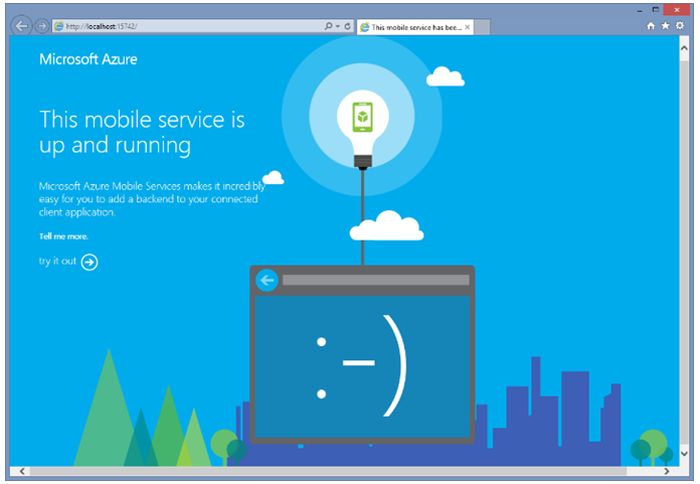Click the mobile phone icon inside lightbulb

pos(362,117)
